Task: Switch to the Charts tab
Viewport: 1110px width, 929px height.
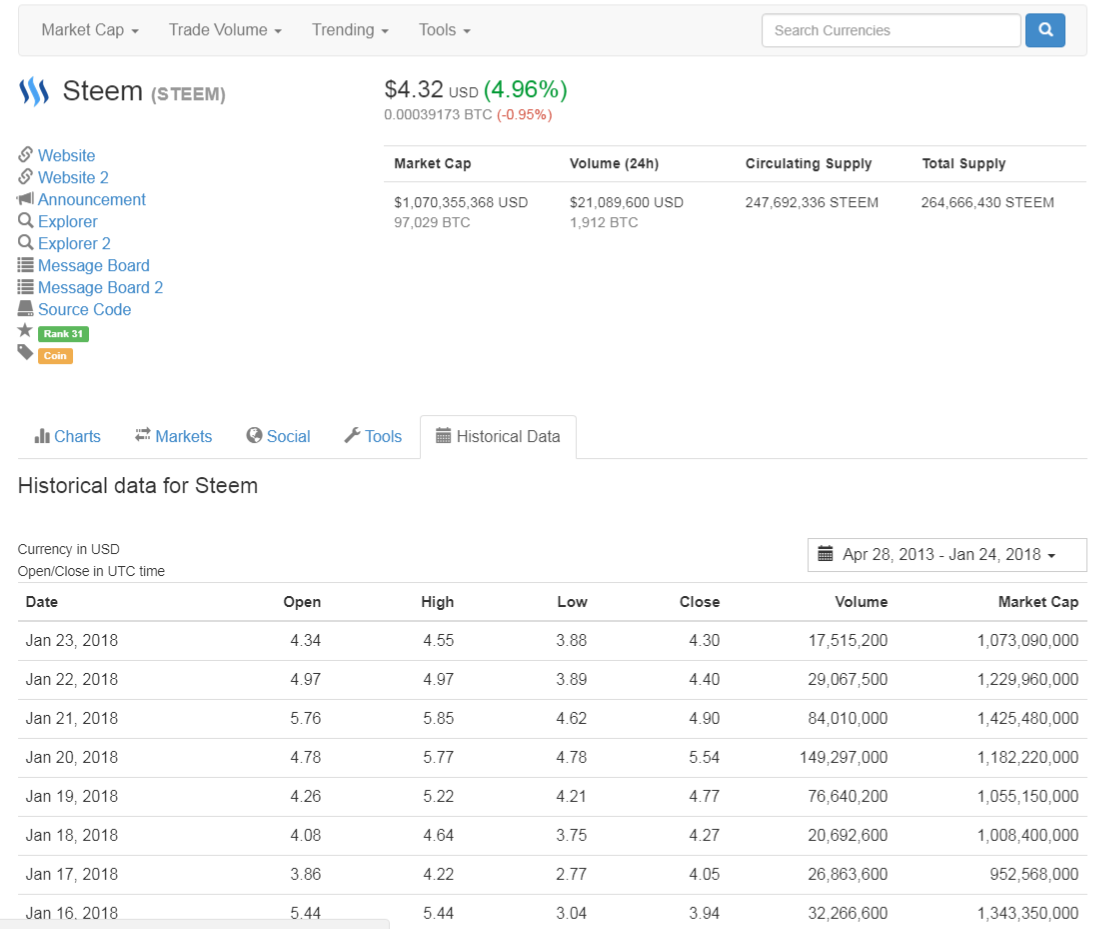Action: click(68, 436)
